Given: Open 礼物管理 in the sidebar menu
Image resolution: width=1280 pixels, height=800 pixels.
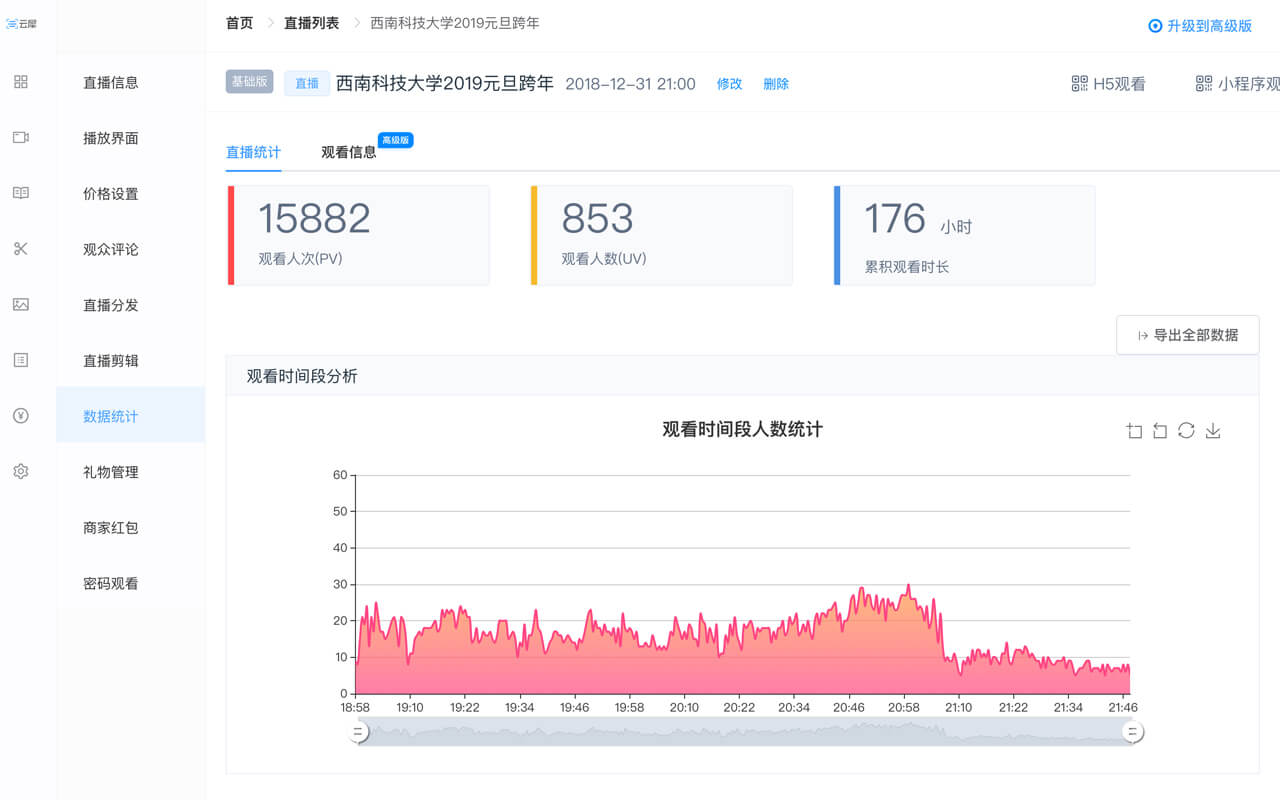Looking at the screenshot, I should tap(111, 472).
